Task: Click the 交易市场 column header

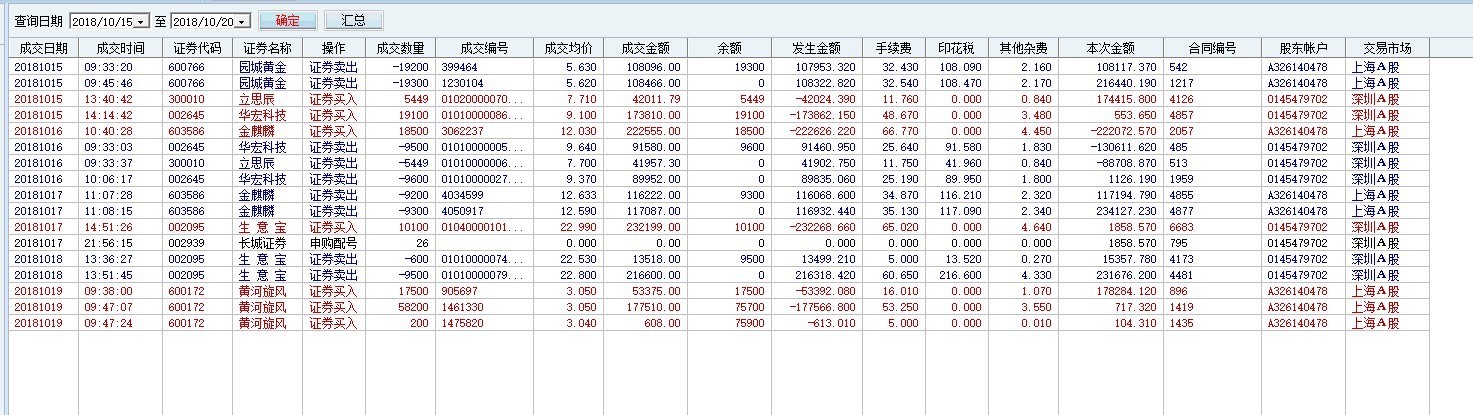Action: pyautogui.click(x=1387, y=47)
